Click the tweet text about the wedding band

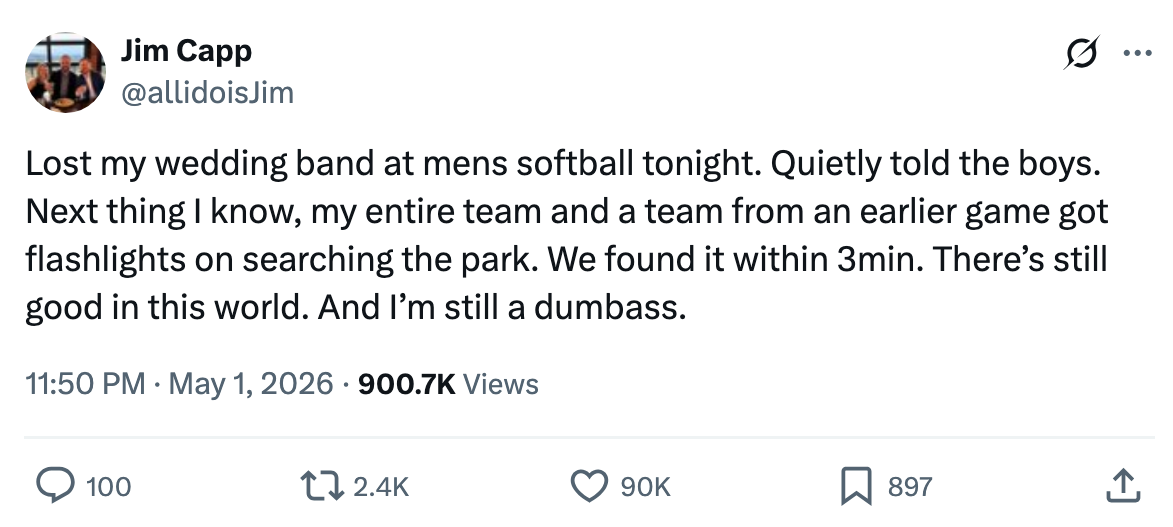[566, 236]
